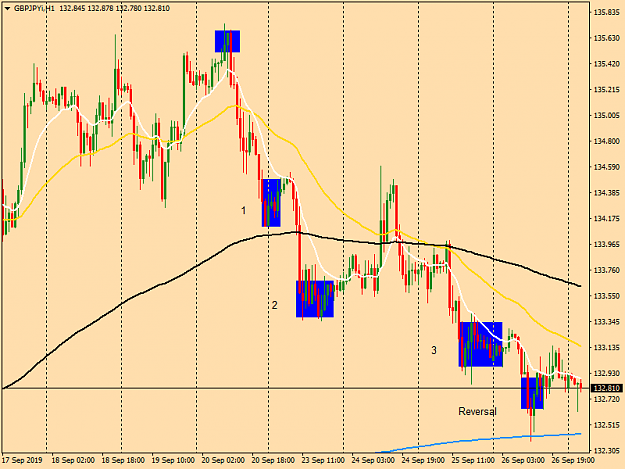Click the 25 Sep 11:00 time label

[473, 460]
